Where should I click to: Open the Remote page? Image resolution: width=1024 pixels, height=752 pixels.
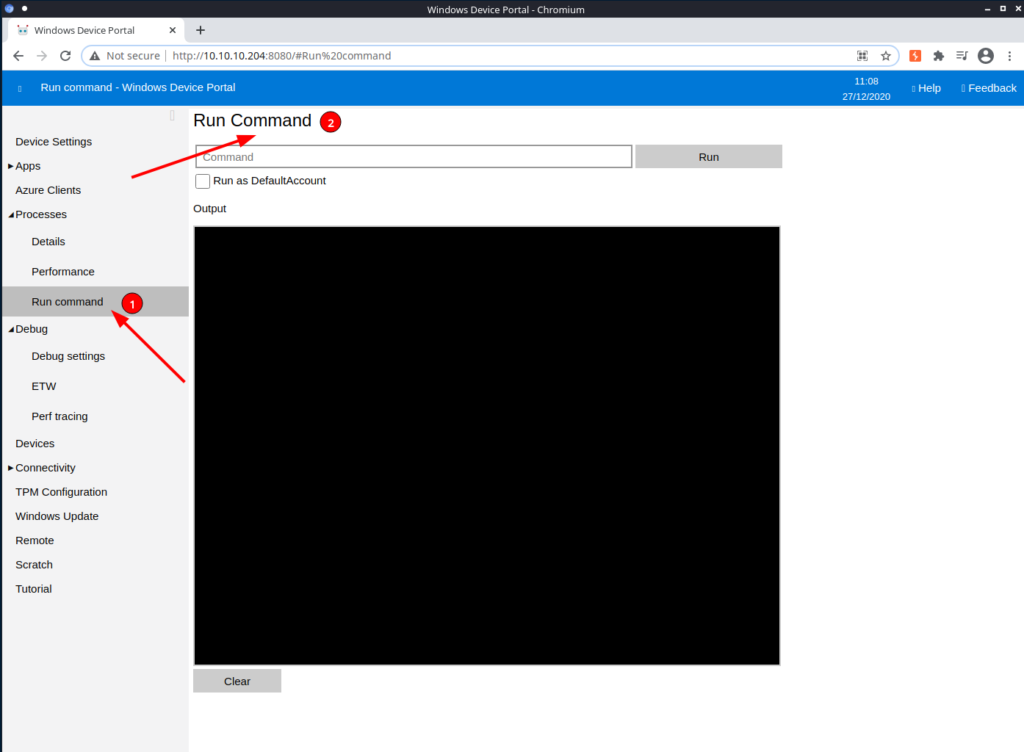pyautogui.click(x=35, y=540)
